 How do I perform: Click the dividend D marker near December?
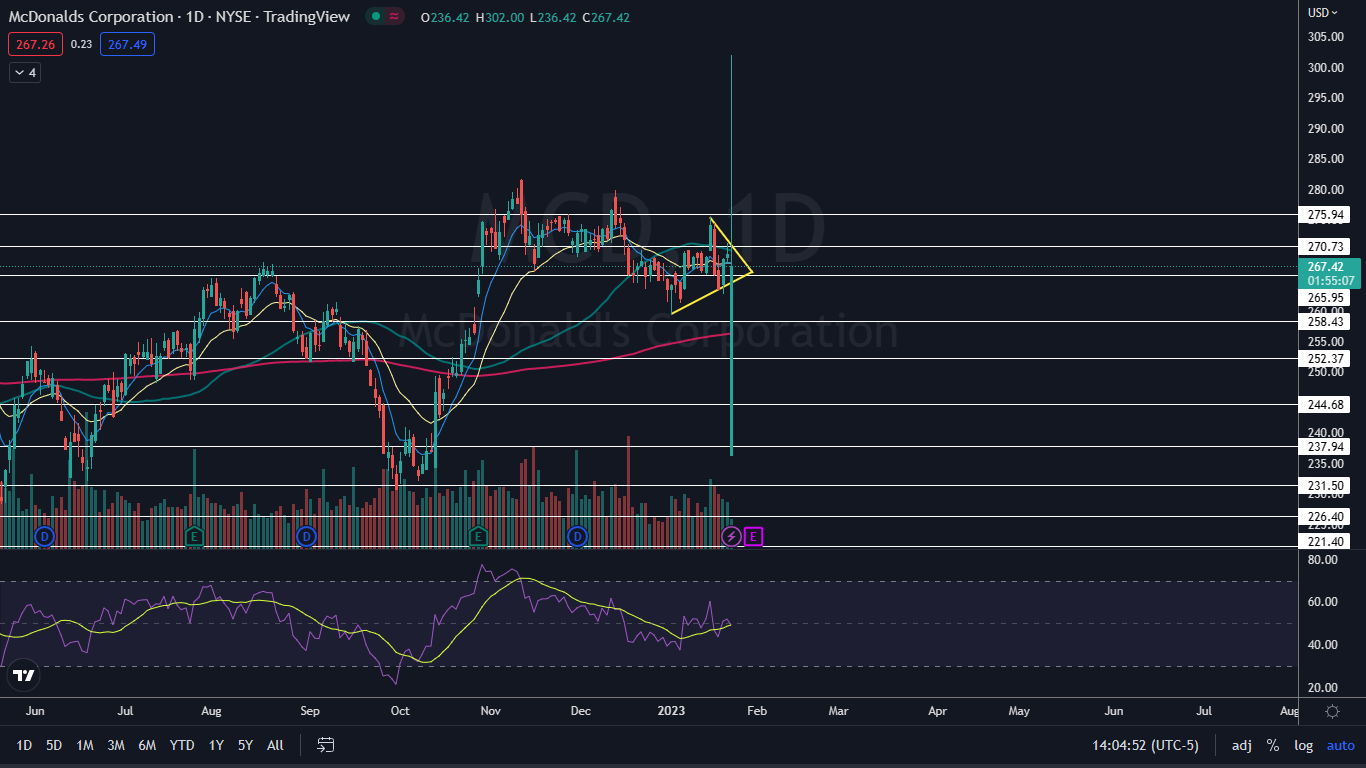click(577, 537)
